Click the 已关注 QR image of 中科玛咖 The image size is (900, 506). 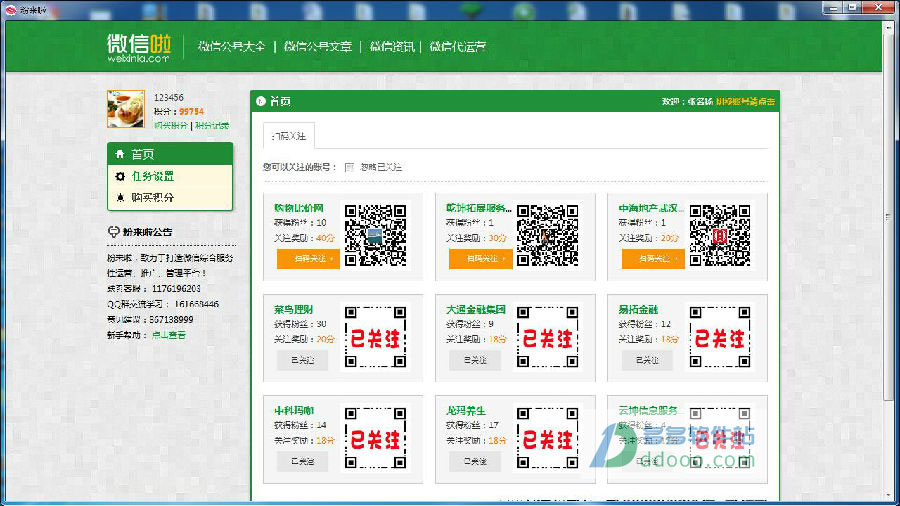point(375,438)
